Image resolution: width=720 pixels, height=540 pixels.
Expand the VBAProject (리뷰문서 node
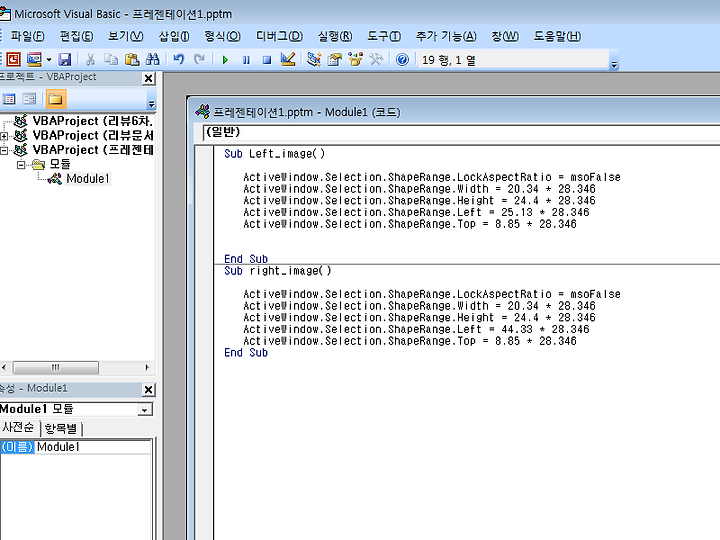(x=4, y=136)
